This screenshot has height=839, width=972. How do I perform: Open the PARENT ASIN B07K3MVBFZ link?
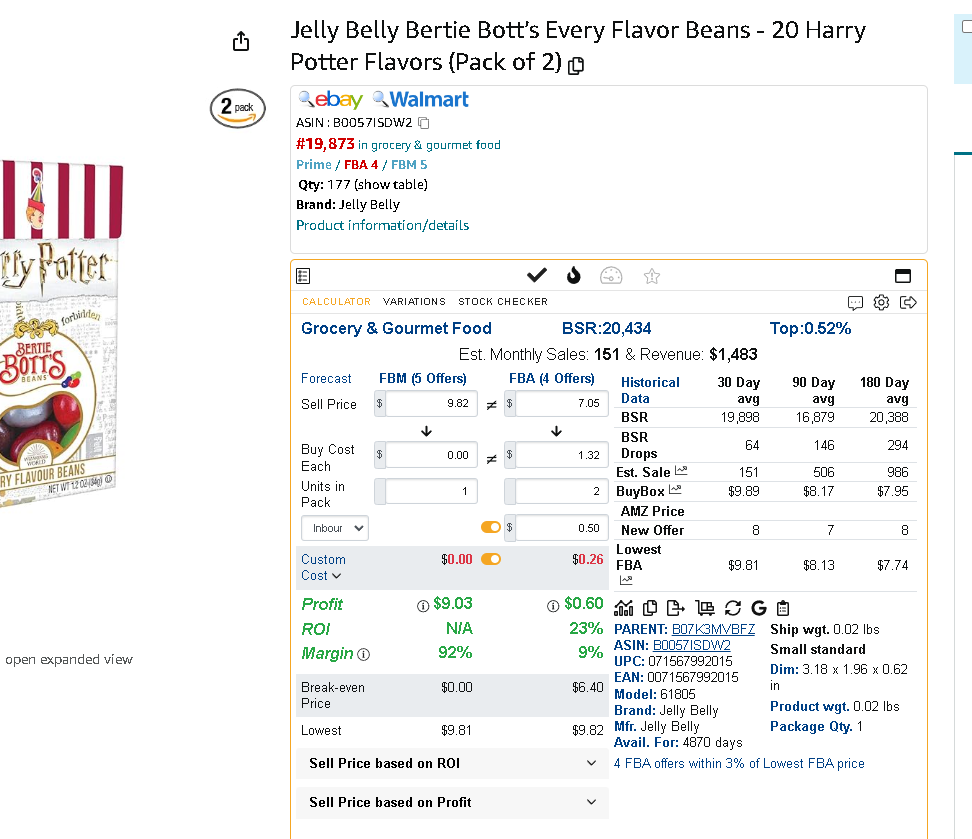point(713,629)
